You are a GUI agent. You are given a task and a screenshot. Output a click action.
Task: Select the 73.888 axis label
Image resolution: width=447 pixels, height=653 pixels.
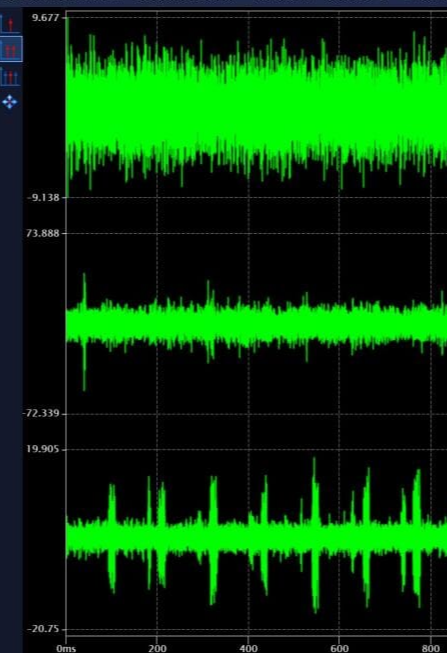[43, 233]
